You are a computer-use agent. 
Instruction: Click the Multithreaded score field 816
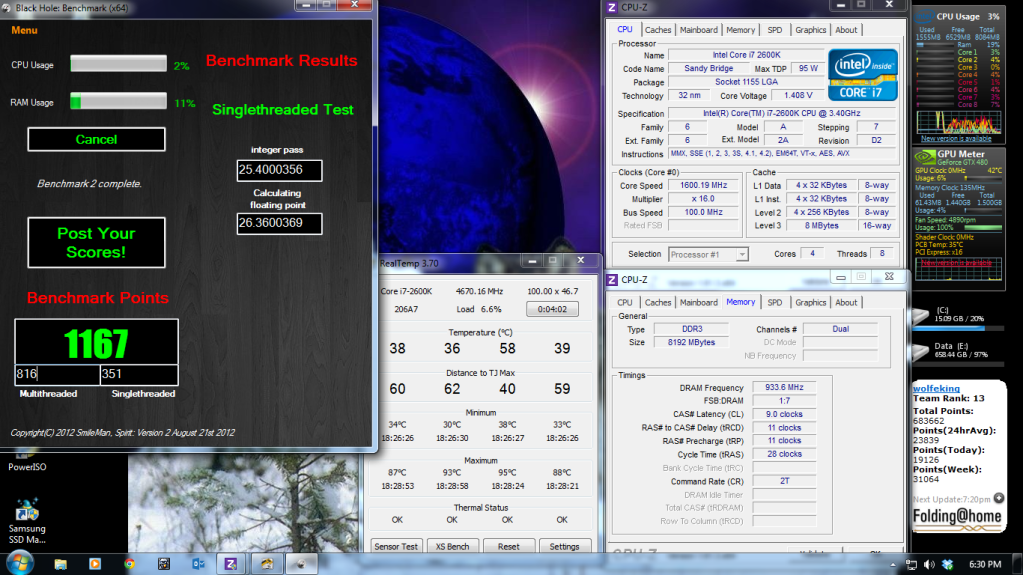click(57, 375)
